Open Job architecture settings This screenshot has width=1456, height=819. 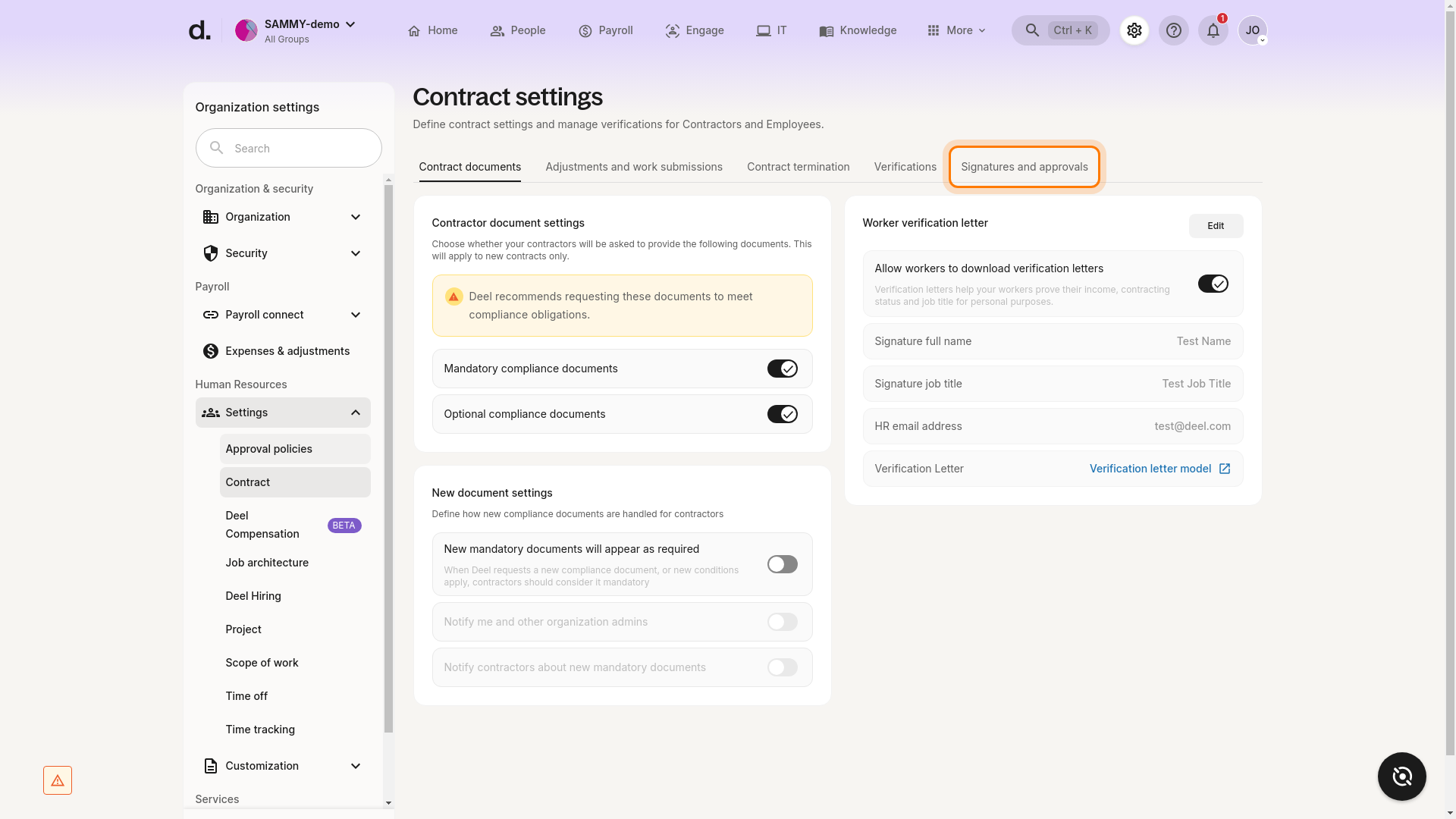coord(295,563)
